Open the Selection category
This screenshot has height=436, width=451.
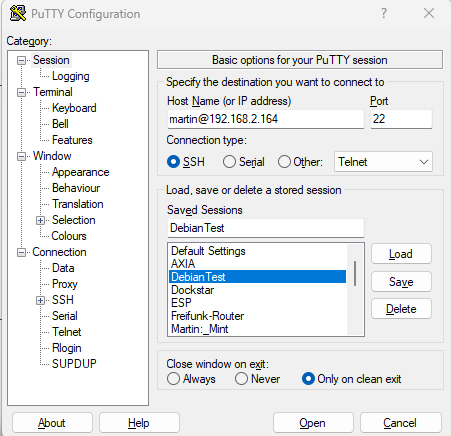point(74,220)
